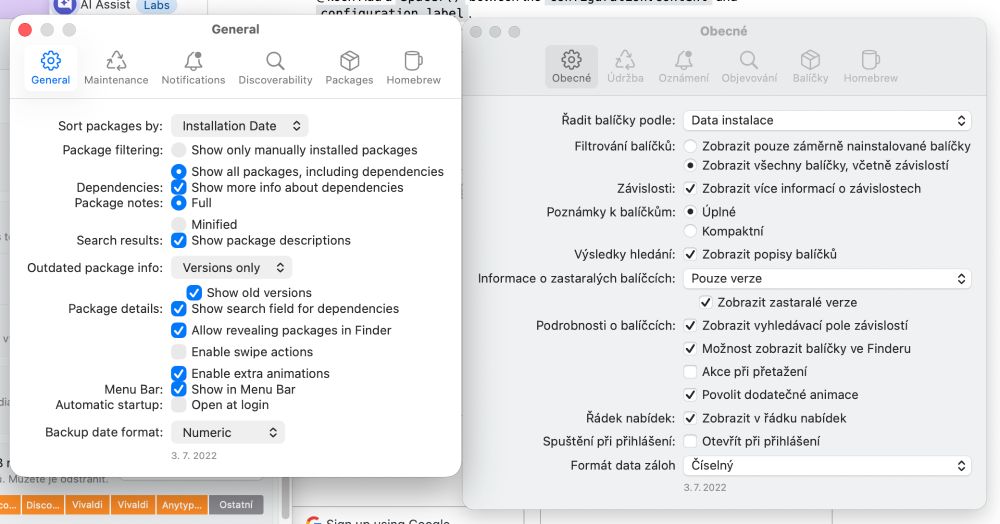Select Zobrazit všechny balíčky, včetně závislostí
Image resolution: width=1000 pixels, height=524 pixels.
(690, 165)
